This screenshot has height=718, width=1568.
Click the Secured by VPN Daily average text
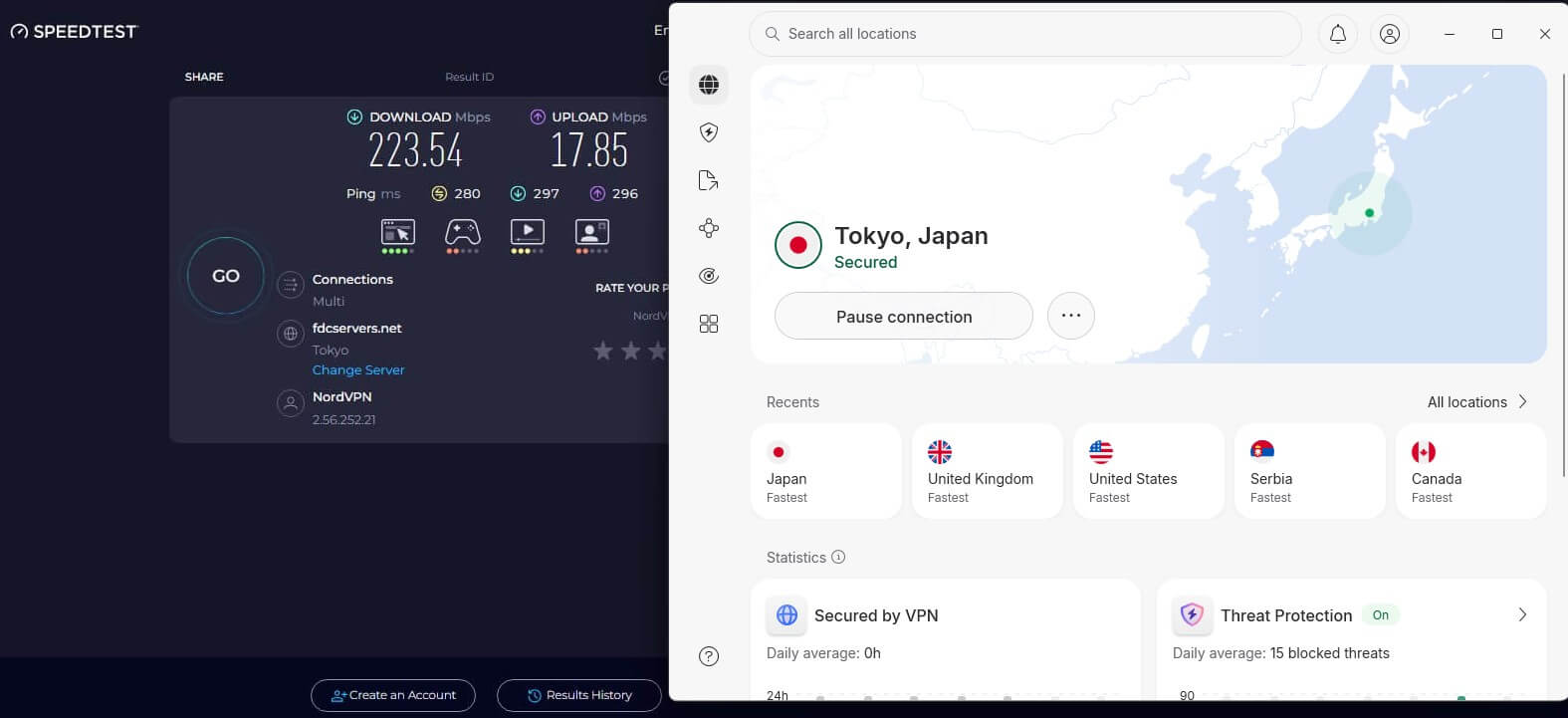pos(823,653)
